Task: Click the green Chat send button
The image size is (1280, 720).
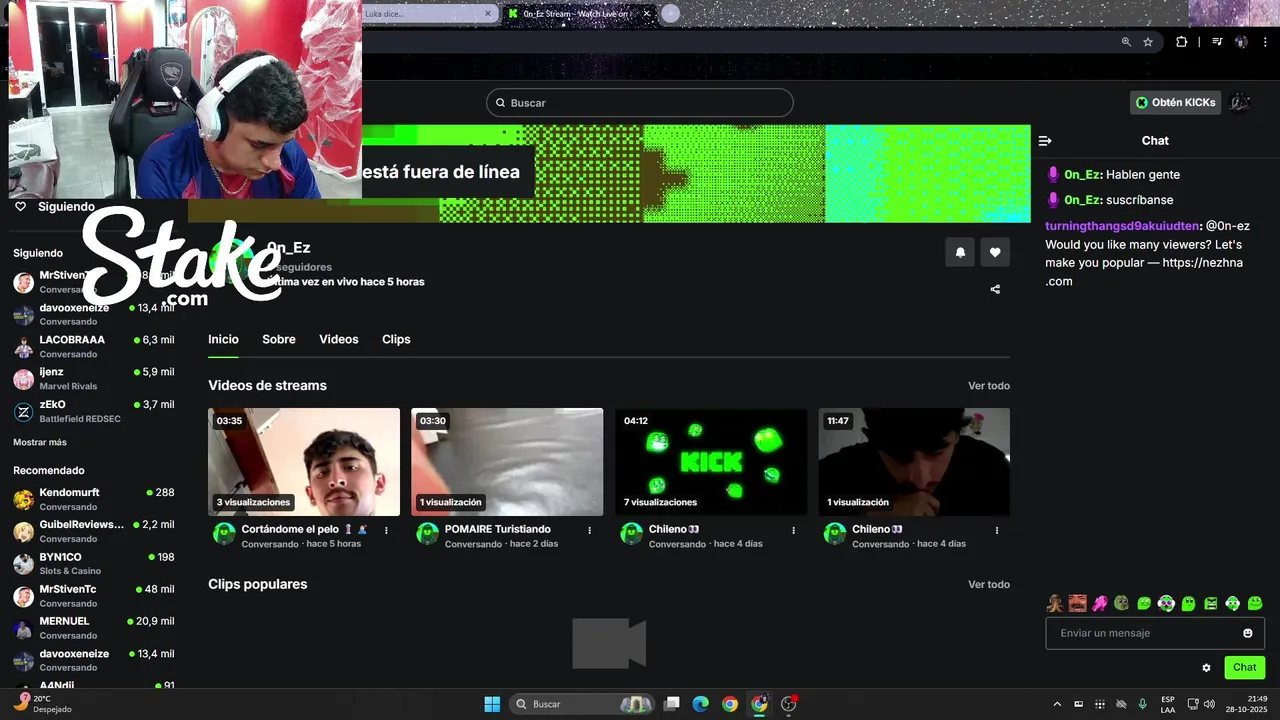Action: click(1244, 667)
